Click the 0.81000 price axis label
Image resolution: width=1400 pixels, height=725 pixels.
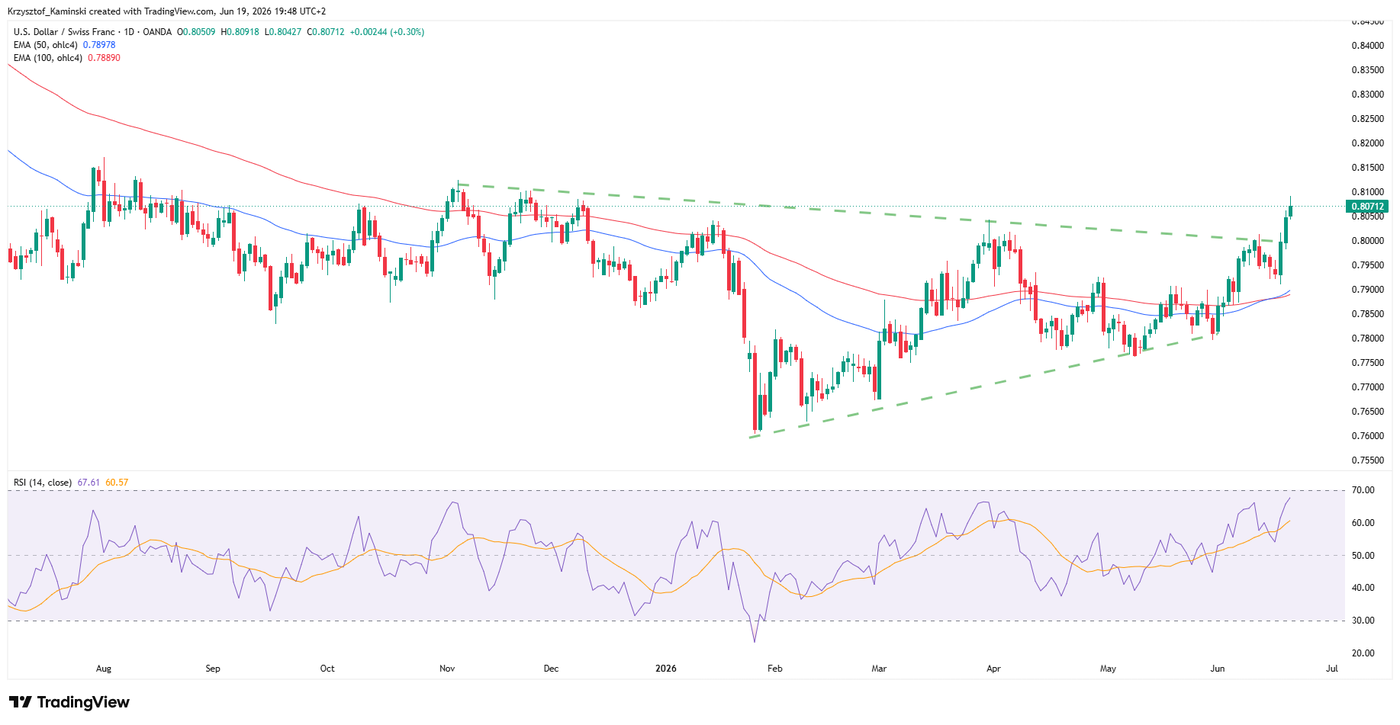1368,192
